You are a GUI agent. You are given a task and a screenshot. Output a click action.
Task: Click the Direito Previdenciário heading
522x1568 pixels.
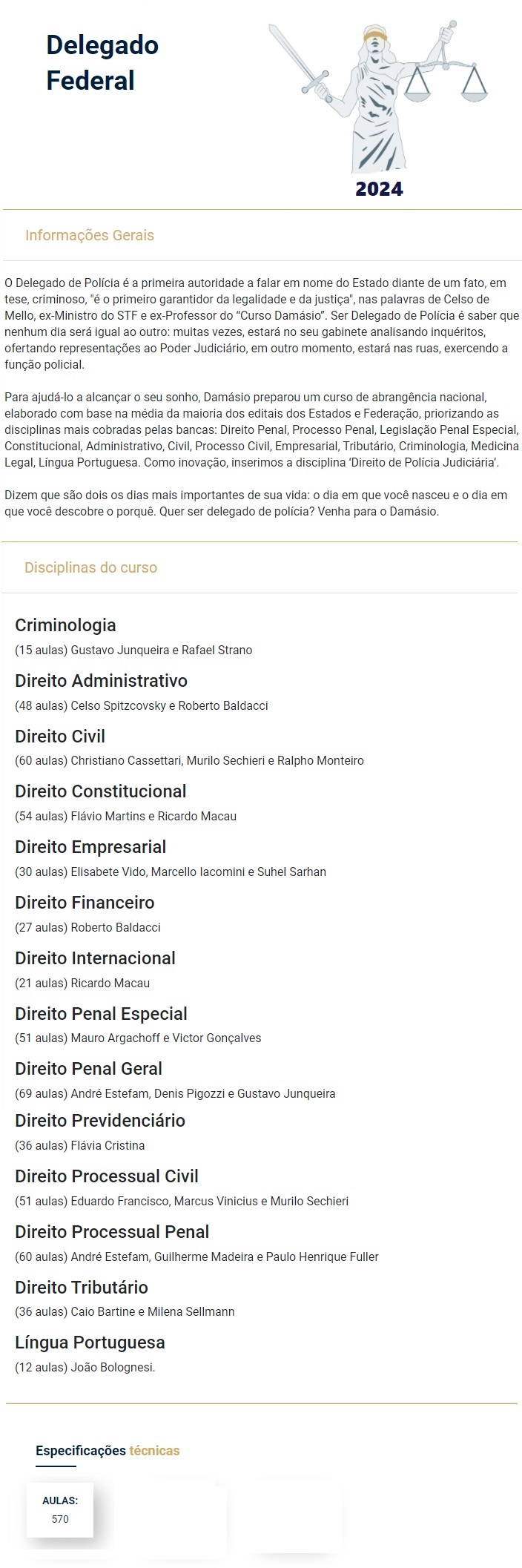click(x=100, y=1121)
